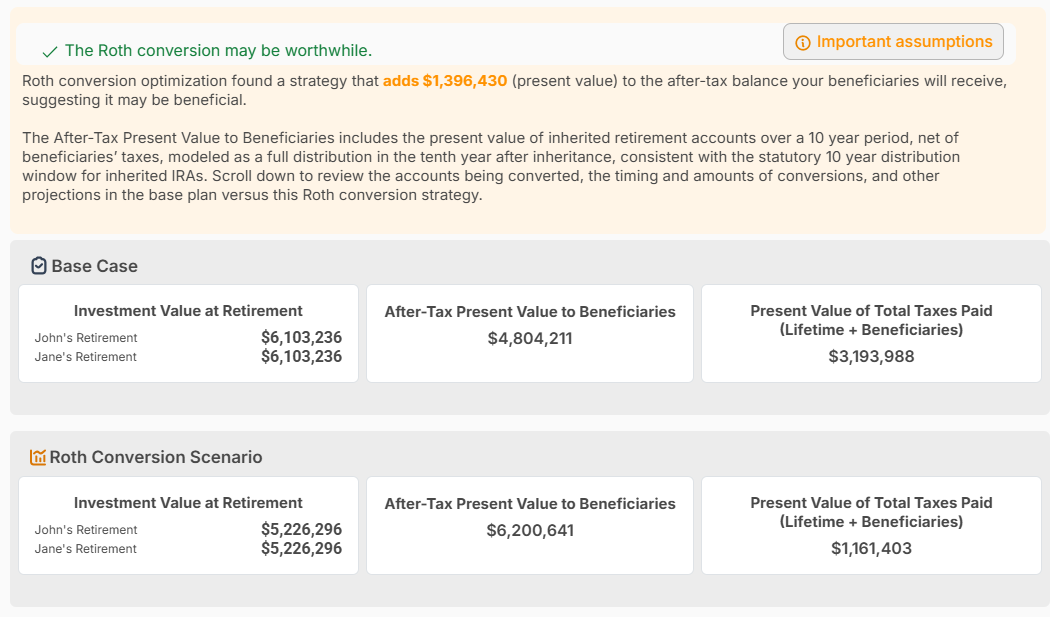The image size is (1050, 617).
Task: Click the Base Case clipboard icon
Action: click(39, 266)
